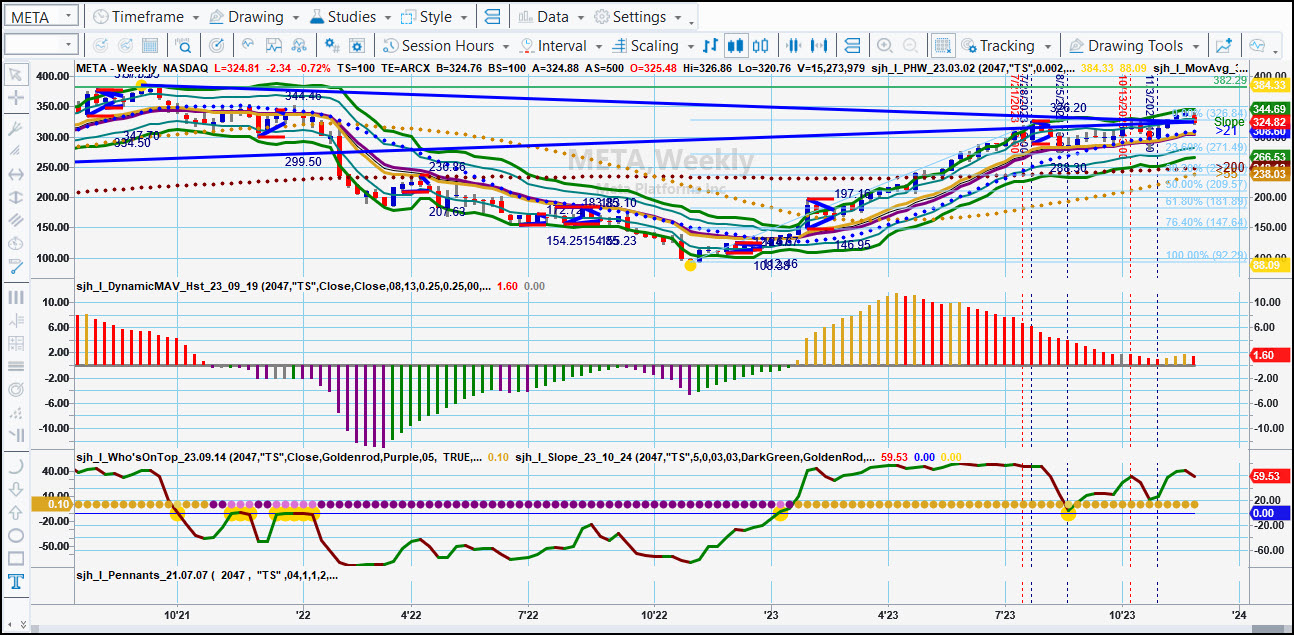Pick the rectangle drawing tool in the sidebar

[15, 559]
